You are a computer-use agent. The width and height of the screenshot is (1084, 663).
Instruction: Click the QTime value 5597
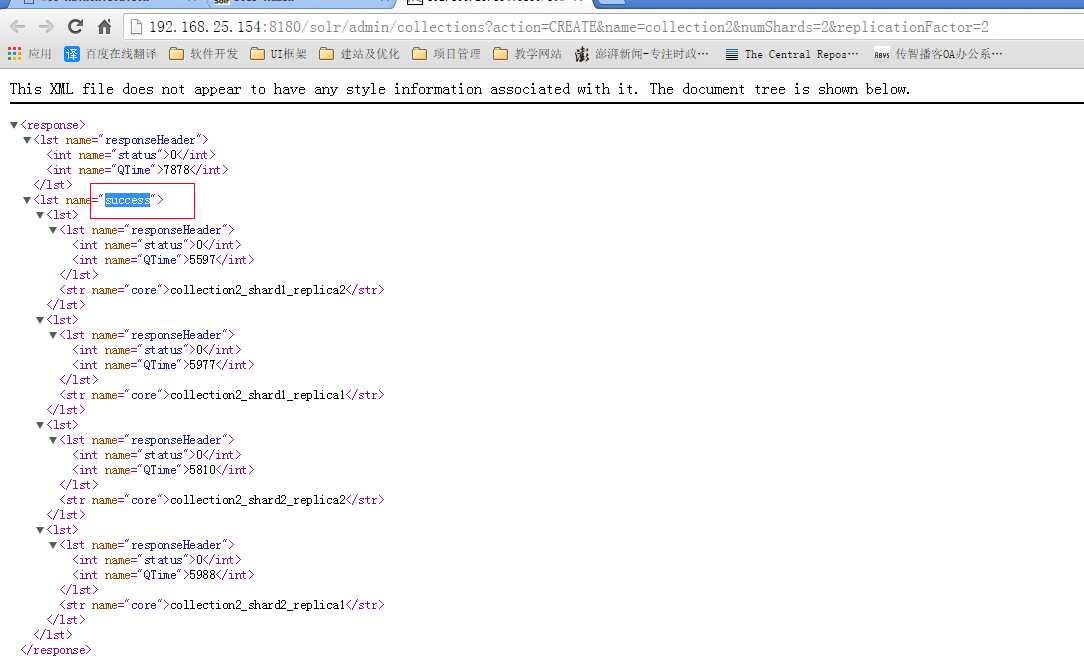click(203, 260)
